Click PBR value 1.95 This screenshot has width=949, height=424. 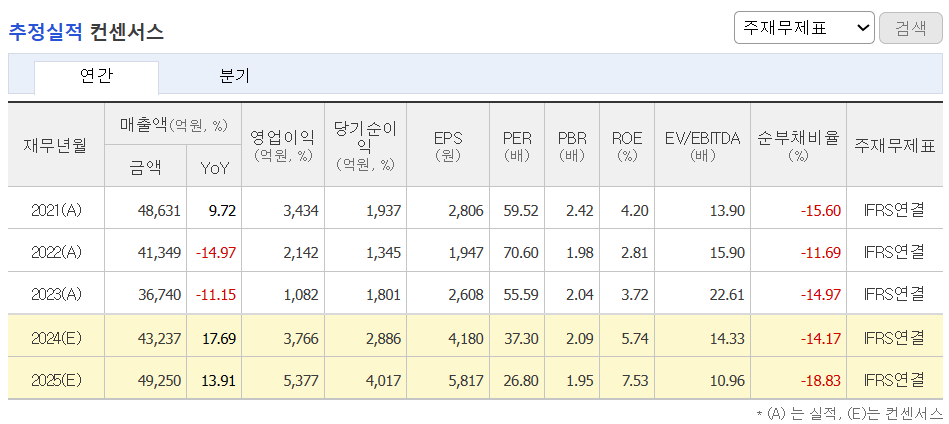(580, 380)
